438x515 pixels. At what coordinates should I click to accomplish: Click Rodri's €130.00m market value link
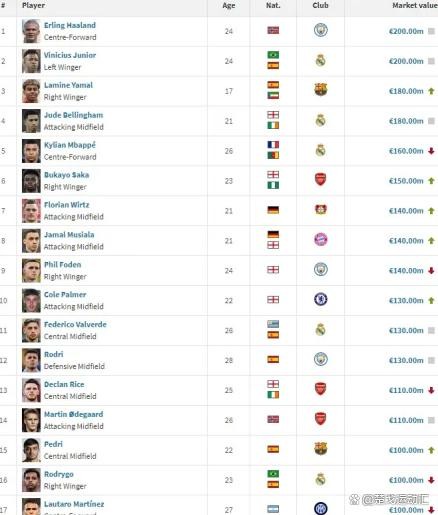click(x=406, y=360)
